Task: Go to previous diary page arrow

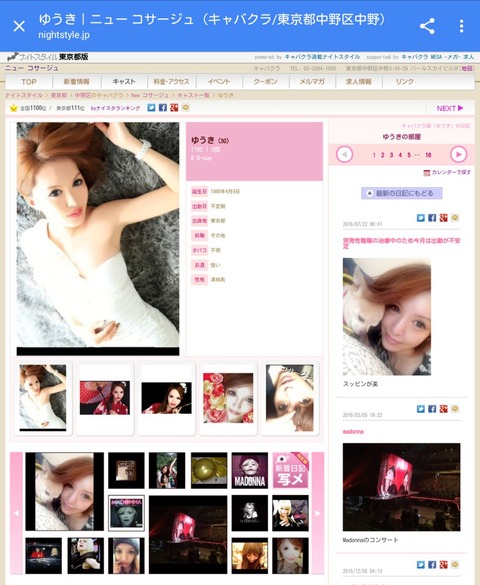Action: coord(344,154)
